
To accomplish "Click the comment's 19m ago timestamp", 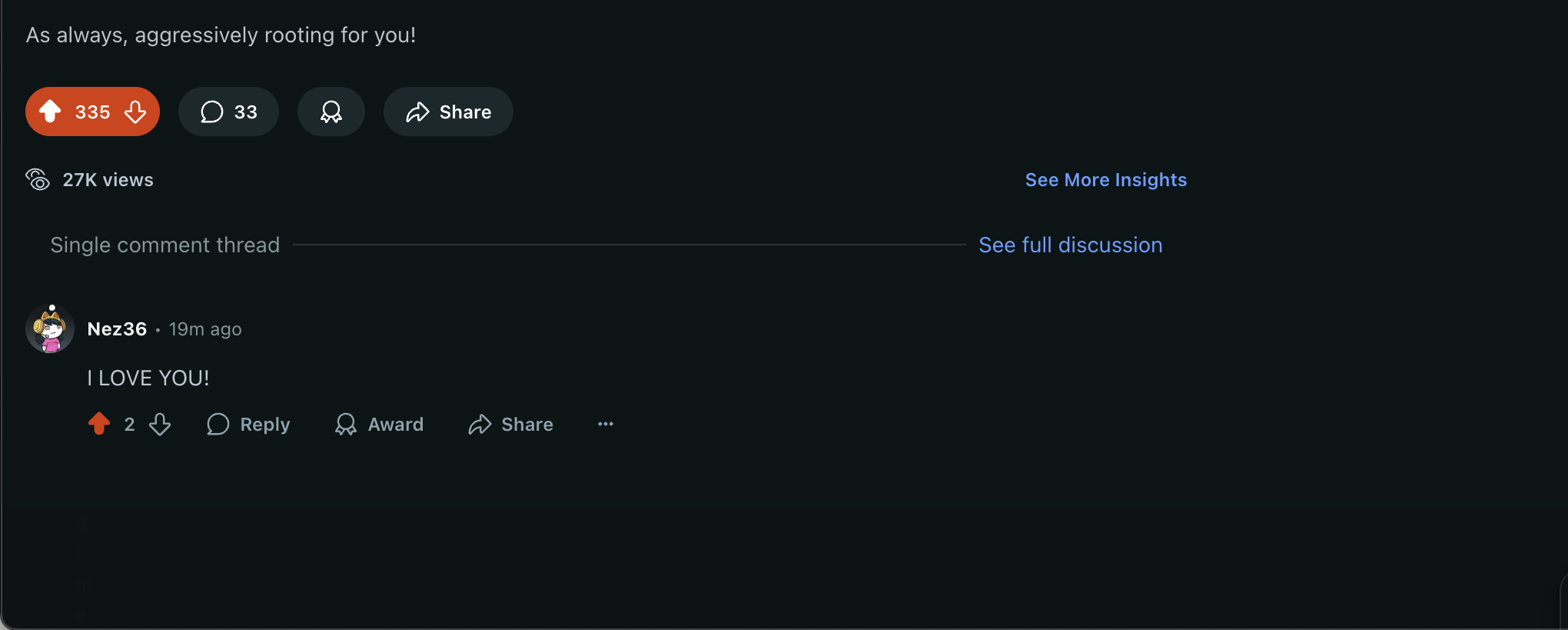I will (x=205, y=329).
